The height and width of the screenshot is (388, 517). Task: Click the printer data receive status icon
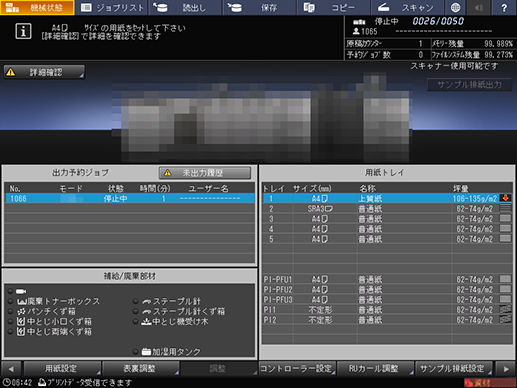(42, 382)
